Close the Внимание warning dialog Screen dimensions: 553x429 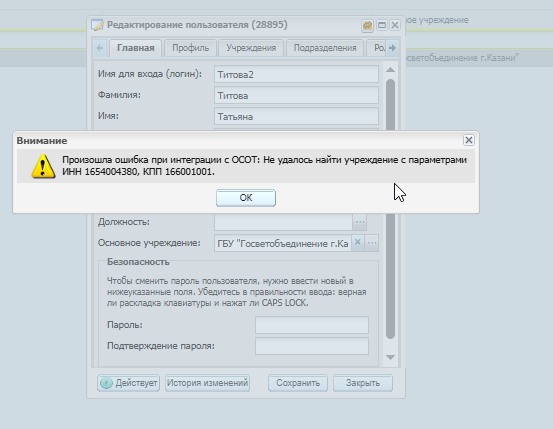(469, 140)
